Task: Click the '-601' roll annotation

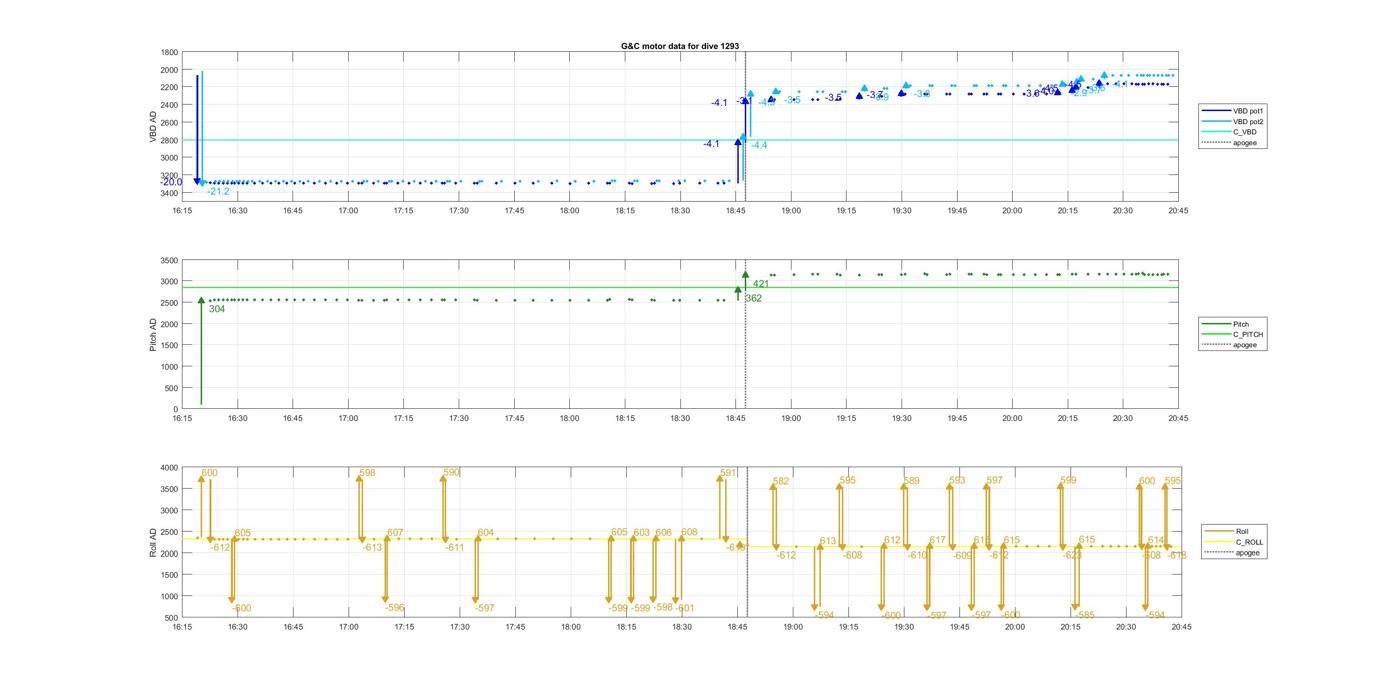Action: coord(685,608)
